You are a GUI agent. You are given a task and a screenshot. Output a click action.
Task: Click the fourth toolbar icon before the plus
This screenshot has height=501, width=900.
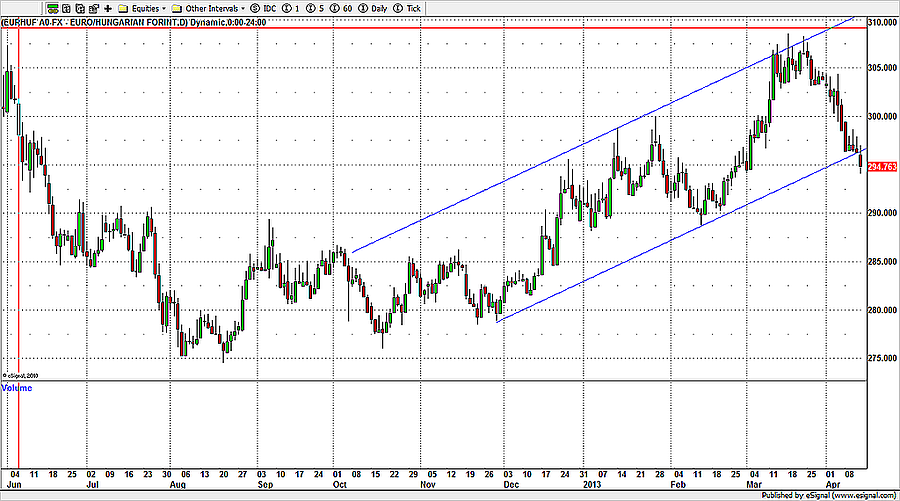(95, 8)
